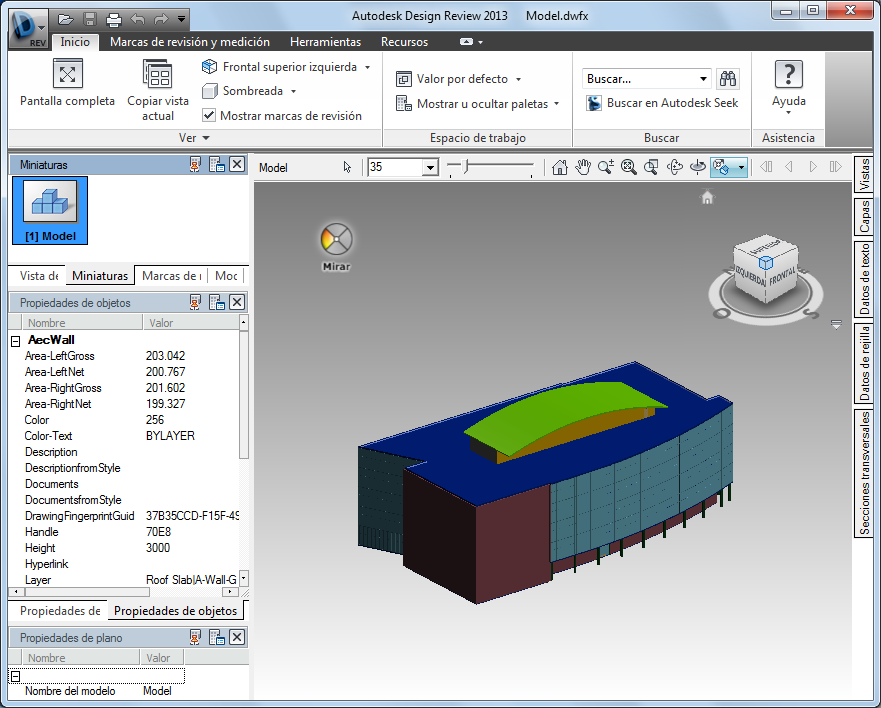881x708 pixels.
Task: Pin the Miniaturas palette
Action: (195, 165)
